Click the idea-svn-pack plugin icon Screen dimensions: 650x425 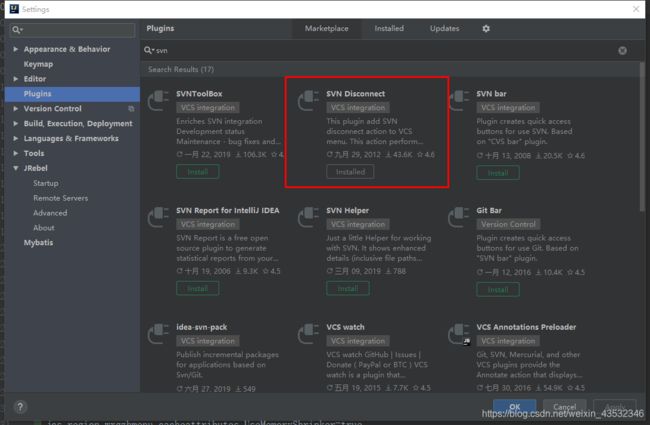(158, 333)
